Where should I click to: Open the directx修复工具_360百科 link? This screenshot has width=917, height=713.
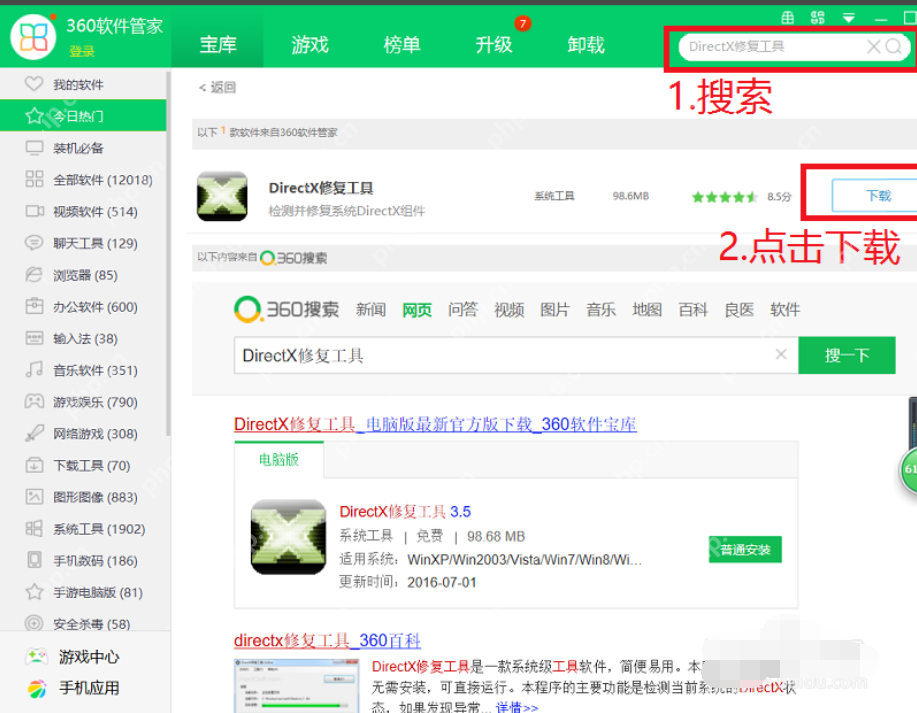pos(327,640)
